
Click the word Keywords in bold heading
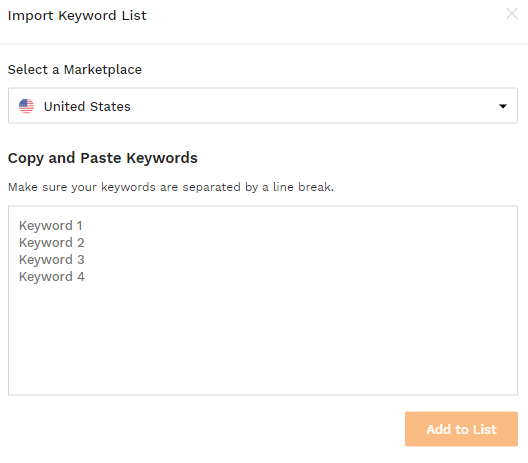pos(162,158)
